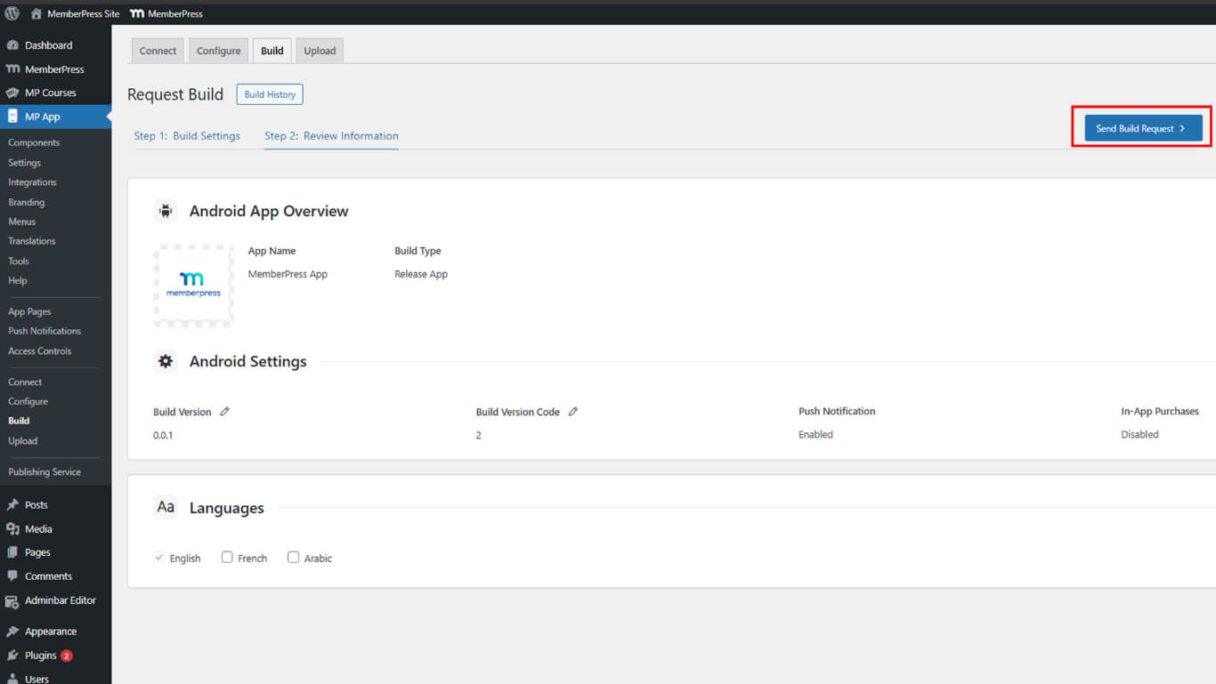Screen dimensions: 1216x684
Task: Click the Send Build Request button
Action: 1141,128
